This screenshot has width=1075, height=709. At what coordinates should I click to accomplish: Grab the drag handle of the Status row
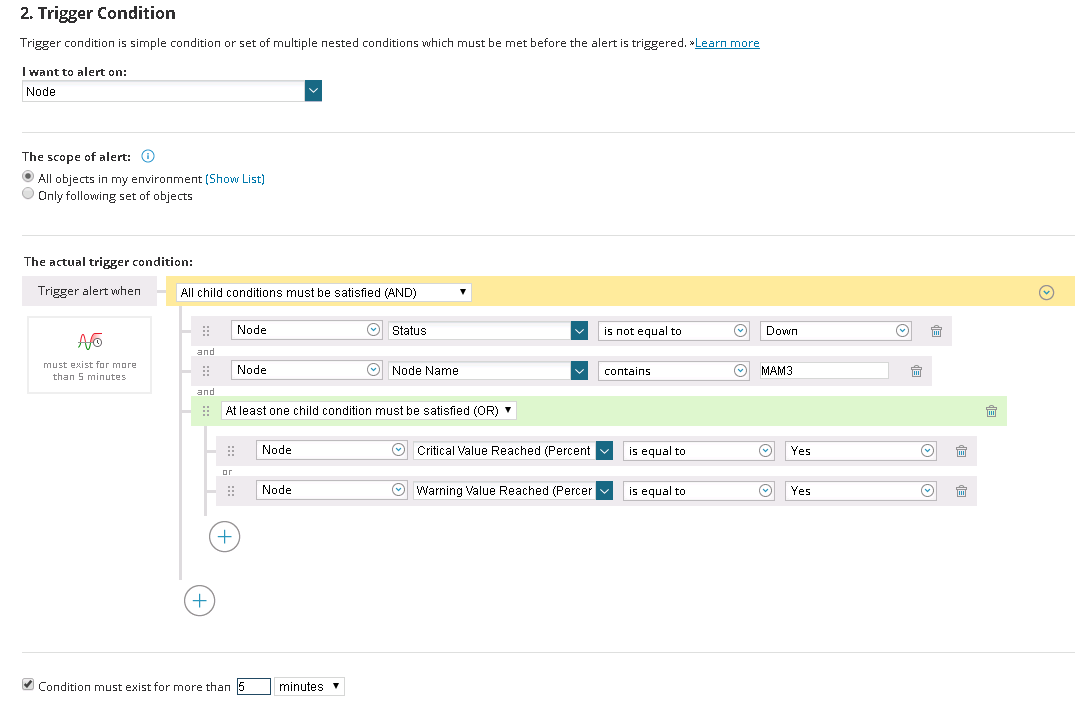point(206,331)
